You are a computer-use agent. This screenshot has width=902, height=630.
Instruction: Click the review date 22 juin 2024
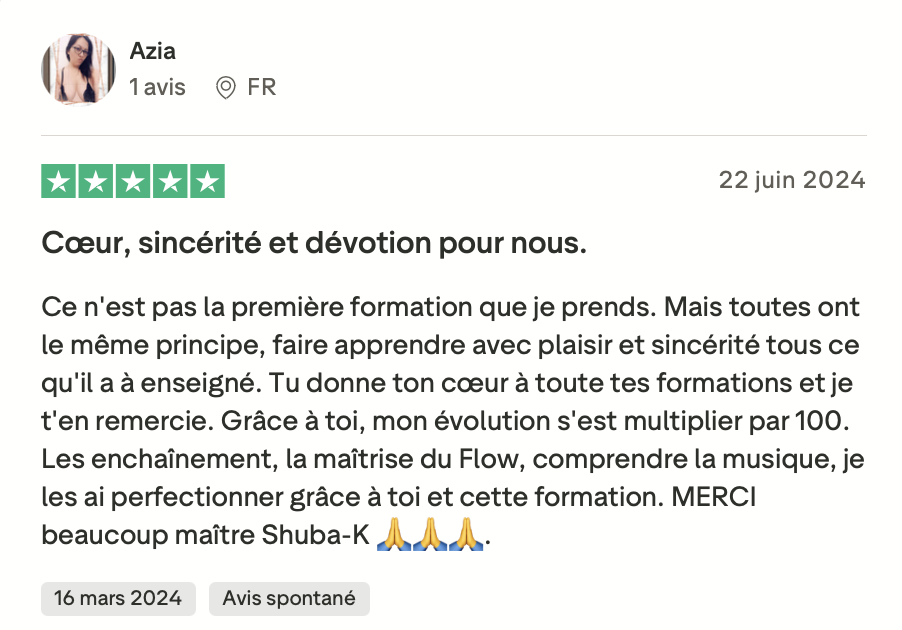pyautogui.click(x=791, y=180)
